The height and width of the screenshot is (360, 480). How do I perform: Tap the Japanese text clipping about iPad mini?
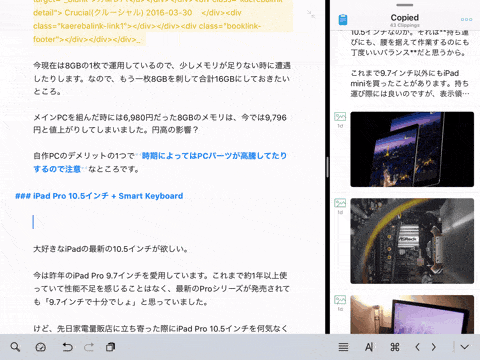(x=410, y=83)
